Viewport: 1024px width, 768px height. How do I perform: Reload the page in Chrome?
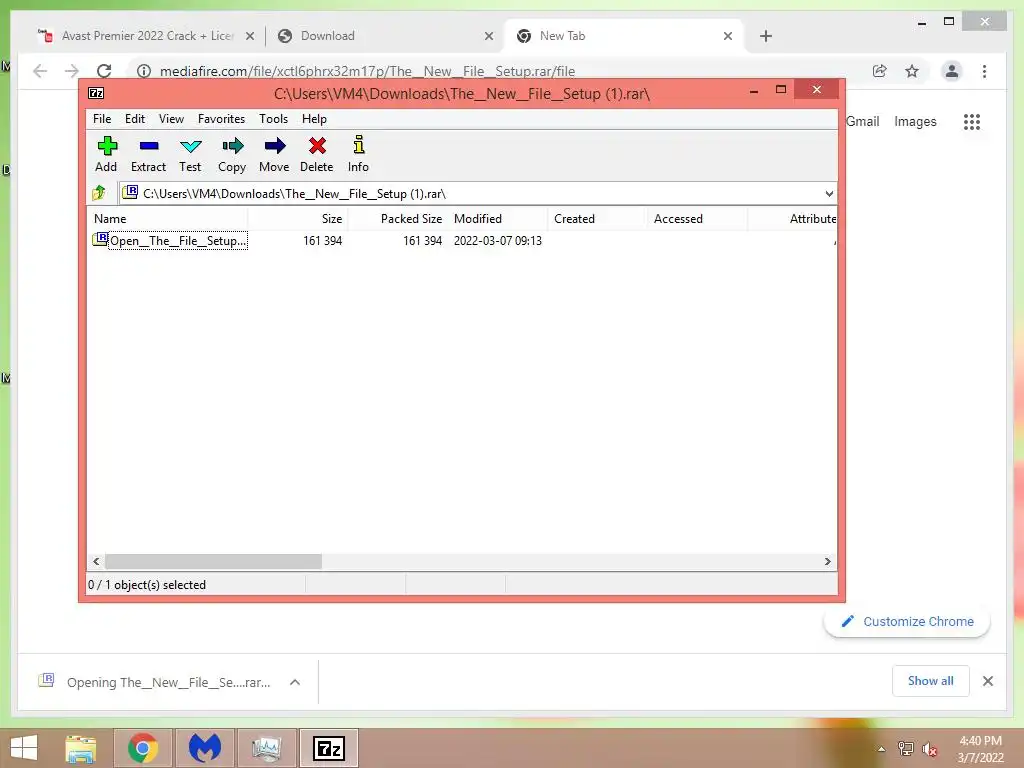(104, 71)
